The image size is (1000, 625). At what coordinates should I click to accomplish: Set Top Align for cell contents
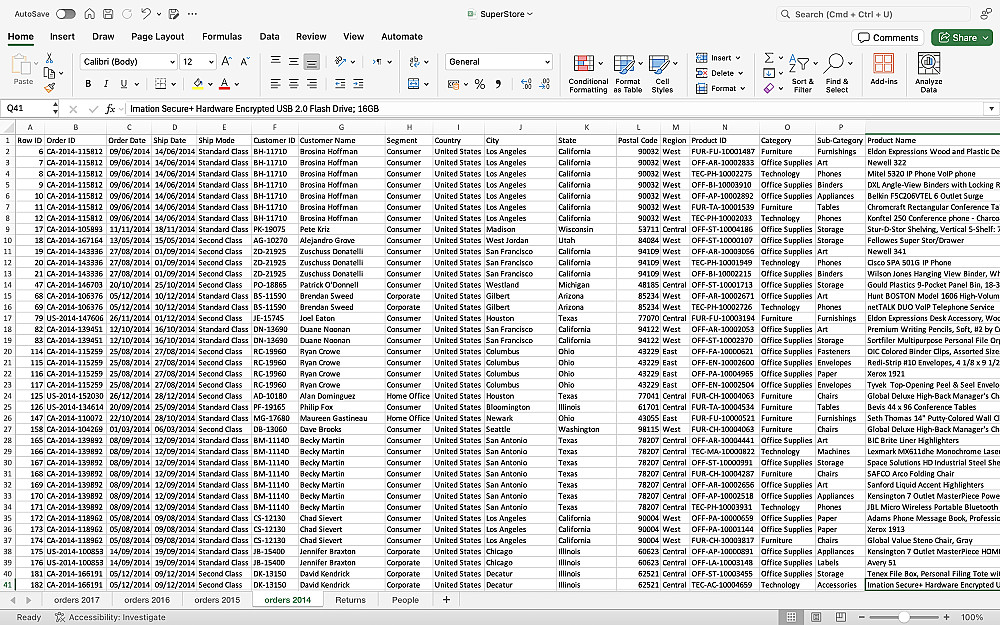click(x=276, y=61)
